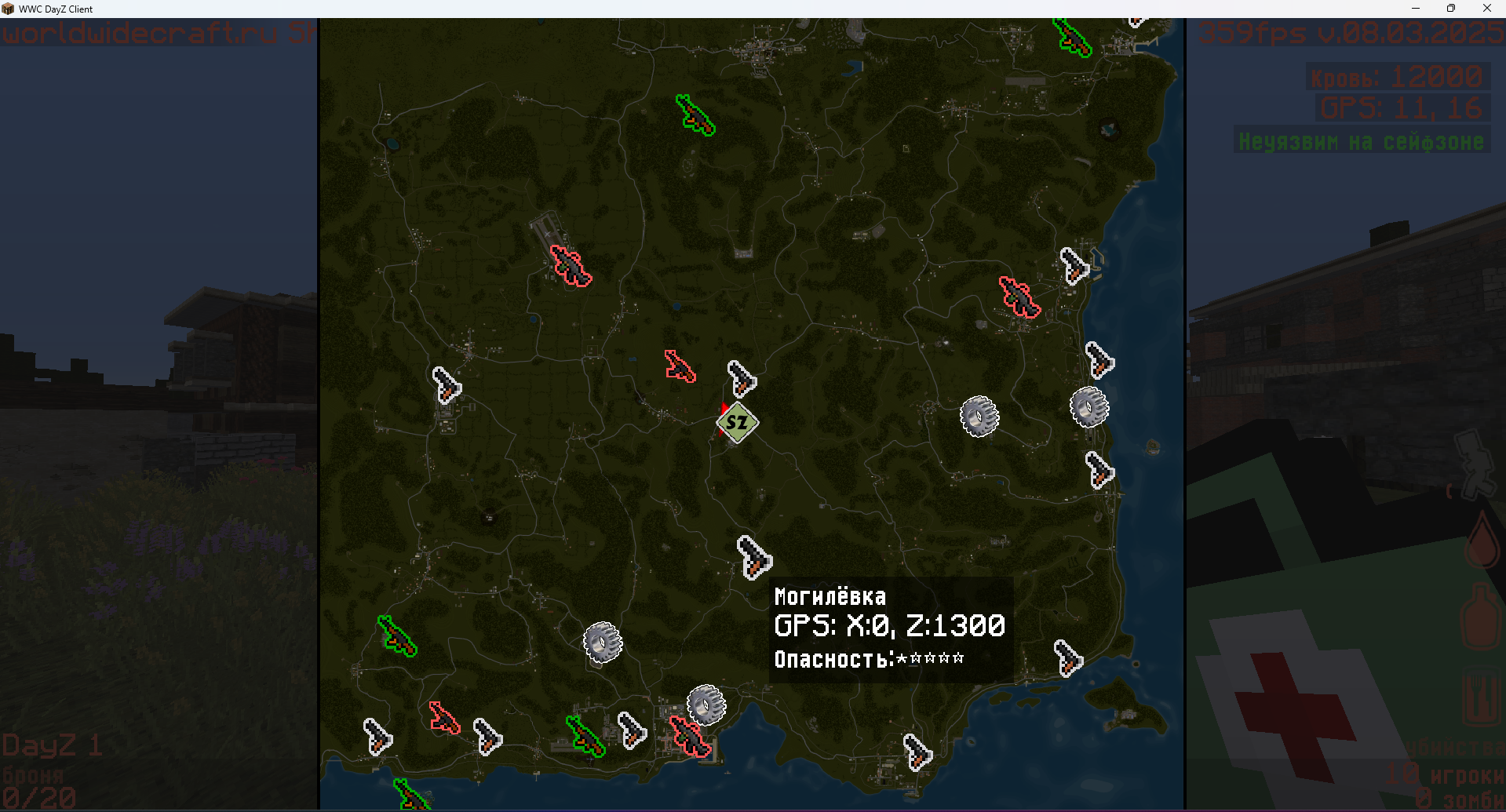Click the '359fps' counter text
The height and width of the screenshot is (812, 1506).
point(1251,33)
